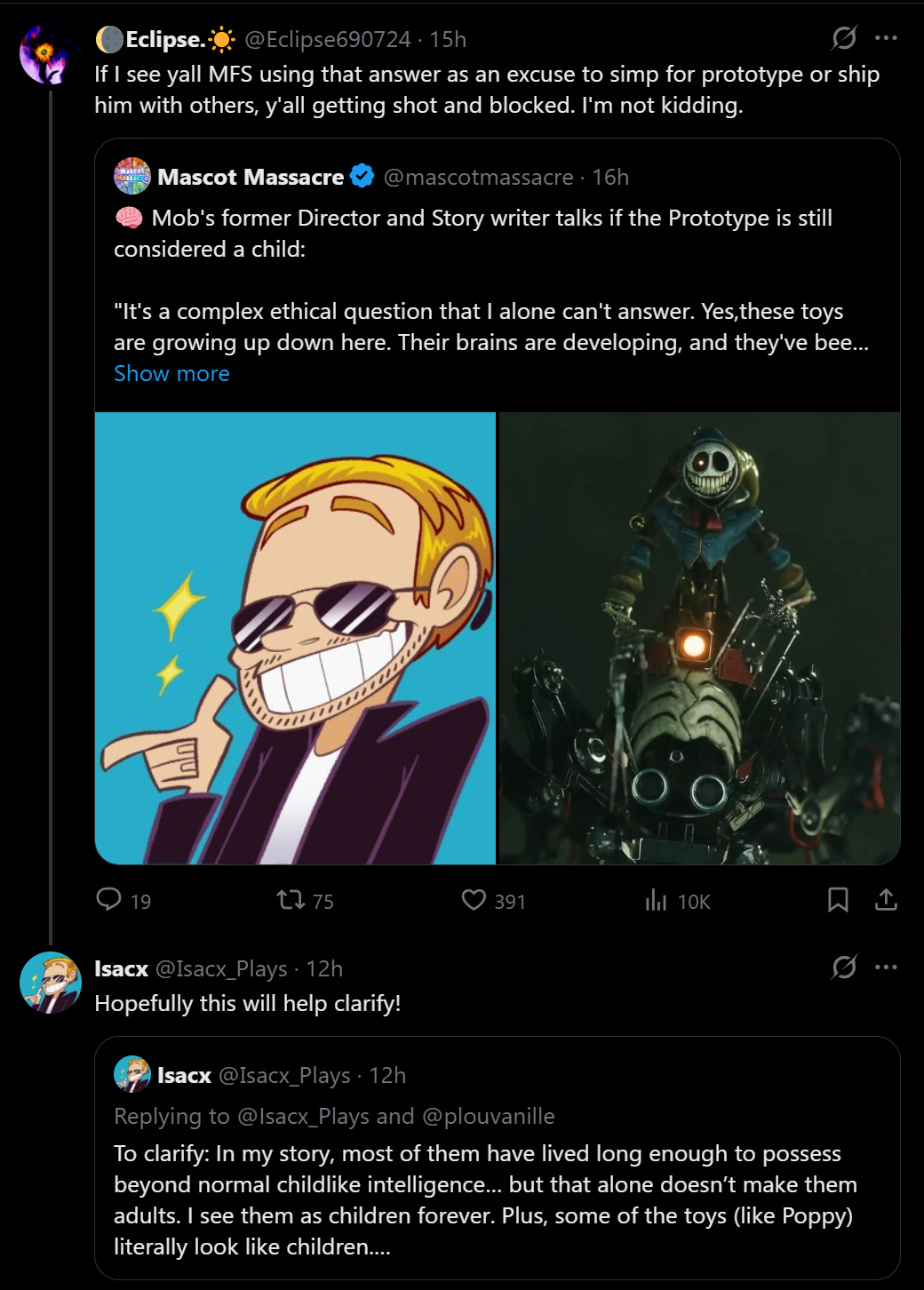Bookmark Eclipse's post
924x1290 pixels.
click(x=837, y=900)
